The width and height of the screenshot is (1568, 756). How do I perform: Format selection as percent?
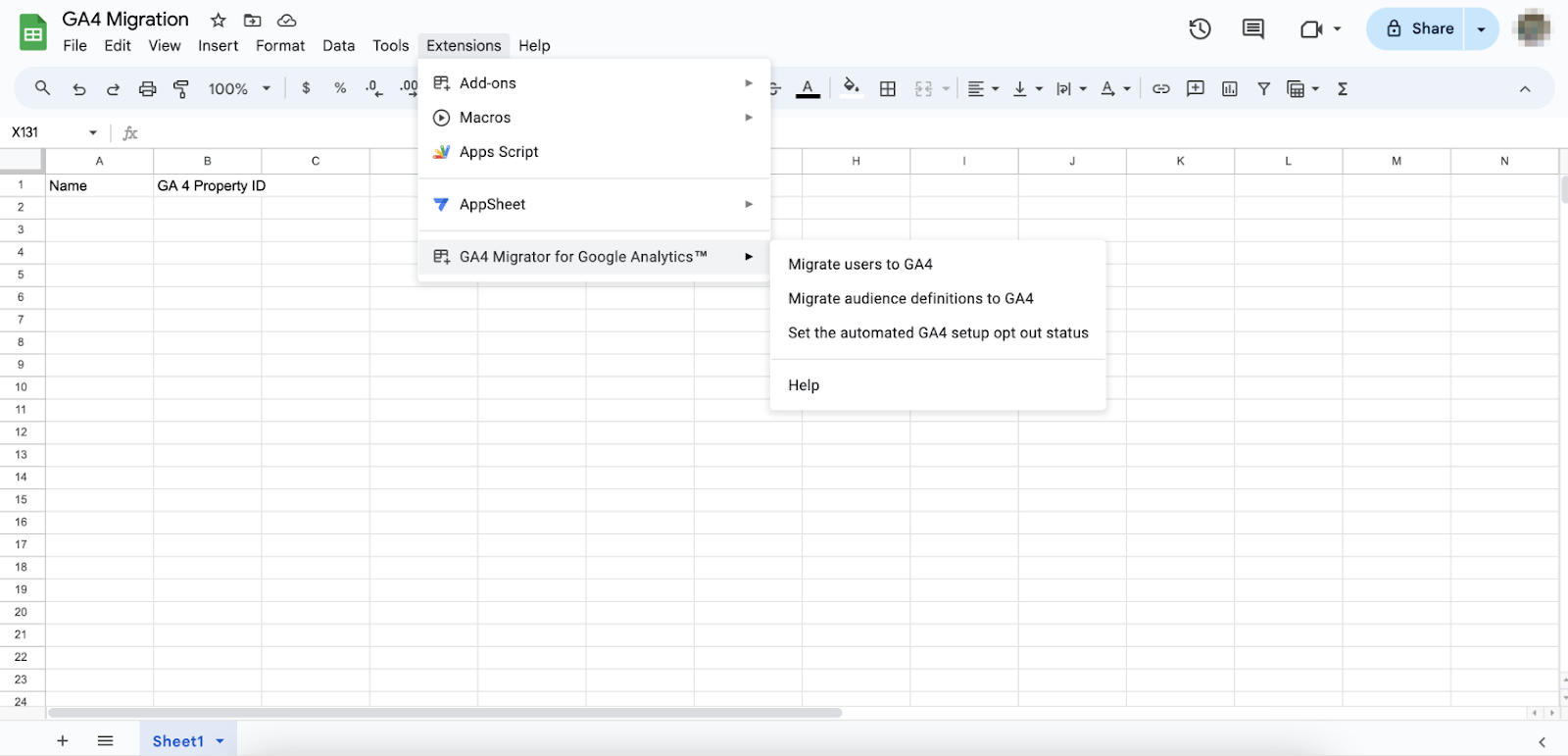(340, 88)
